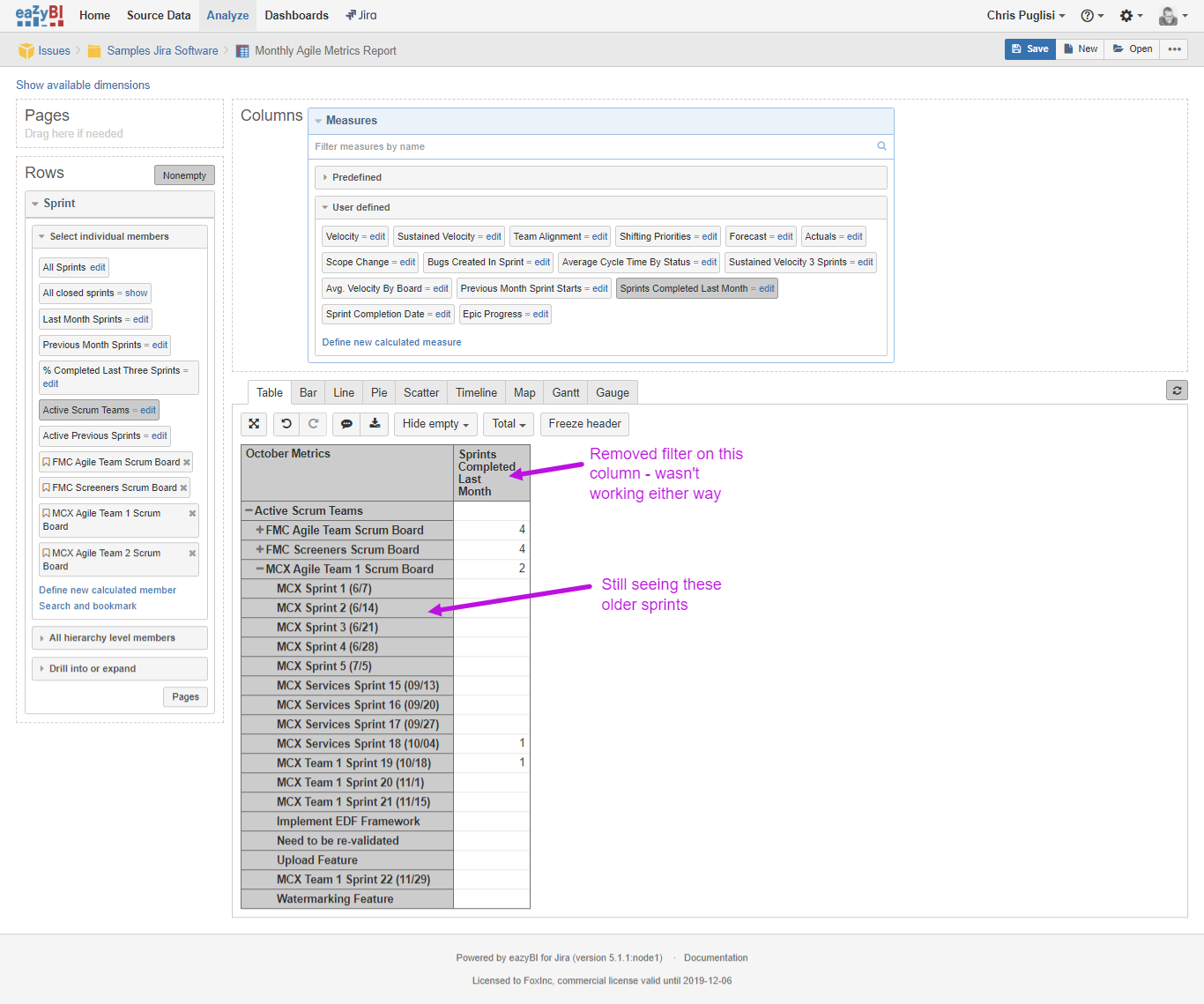Select MCX Sprint 2 (6/14) row

pos(347,607)
